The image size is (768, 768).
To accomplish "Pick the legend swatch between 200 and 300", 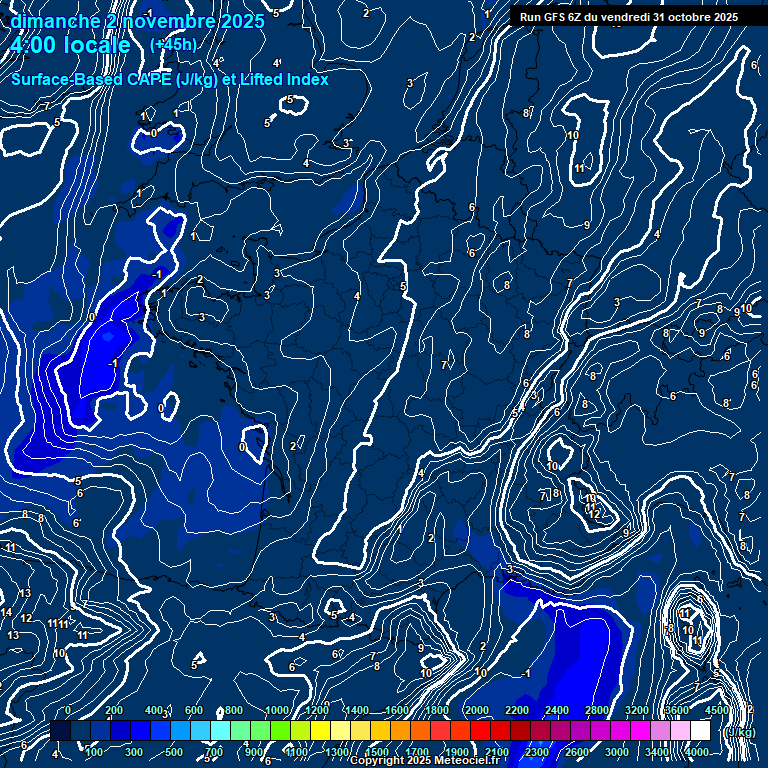I will point(120,730).
